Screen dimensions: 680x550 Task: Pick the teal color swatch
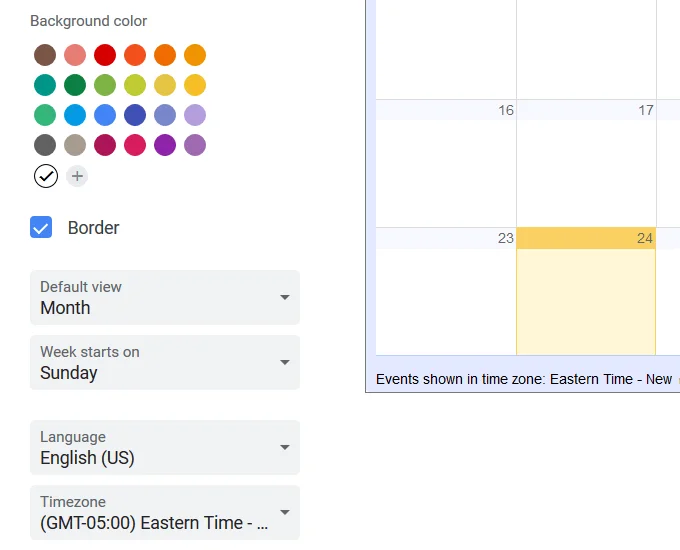click(x=45, y=85)
